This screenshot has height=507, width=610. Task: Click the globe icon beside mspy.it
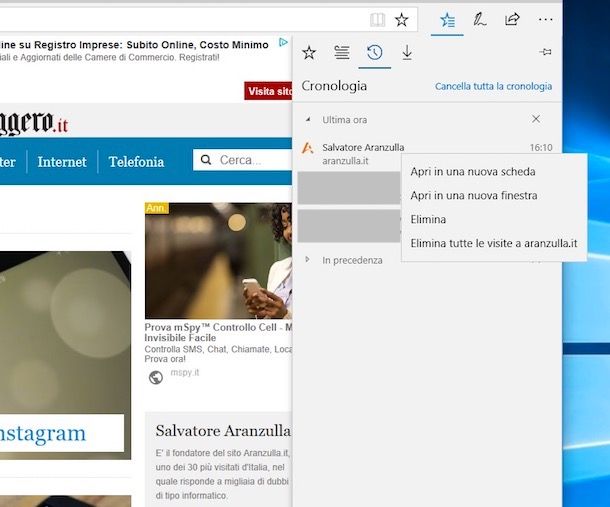pos(156,377)
